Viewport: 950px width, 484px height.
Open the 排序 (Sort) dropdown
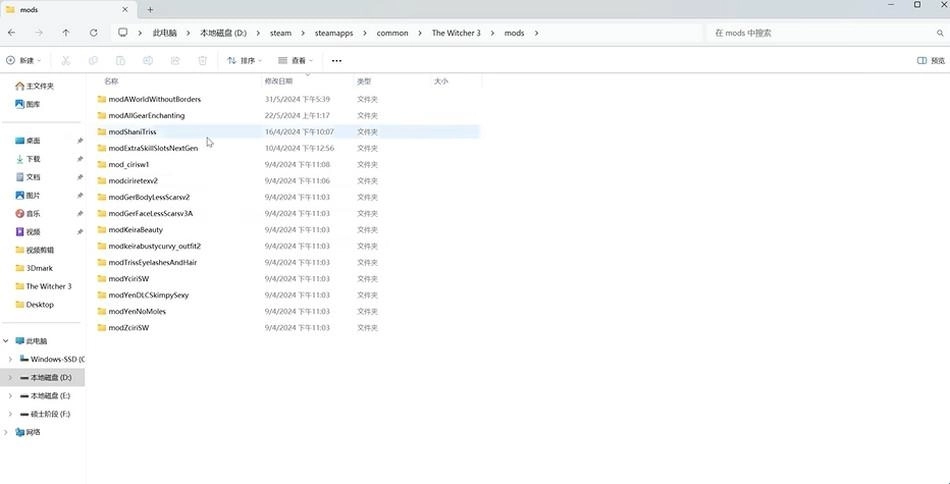(245, 60)
